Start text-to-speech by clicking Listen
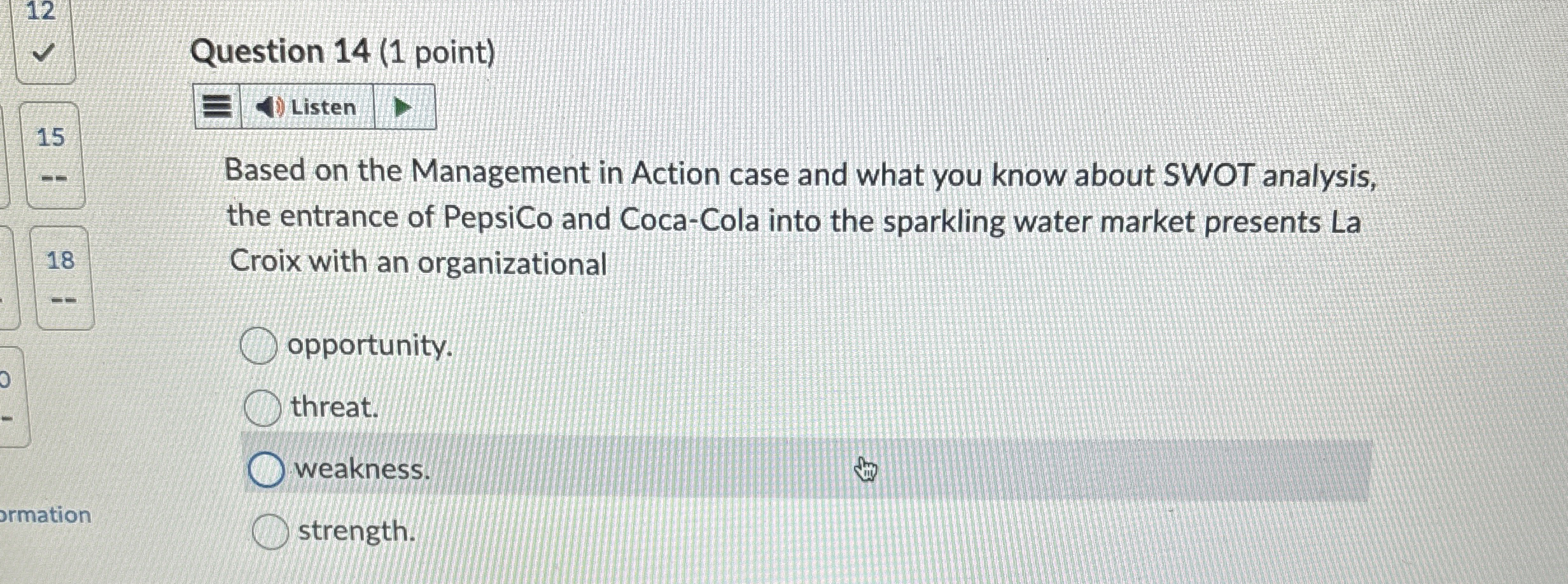Image resolution: width=1568 pixels, height=584 pixels. click(318, 107)
